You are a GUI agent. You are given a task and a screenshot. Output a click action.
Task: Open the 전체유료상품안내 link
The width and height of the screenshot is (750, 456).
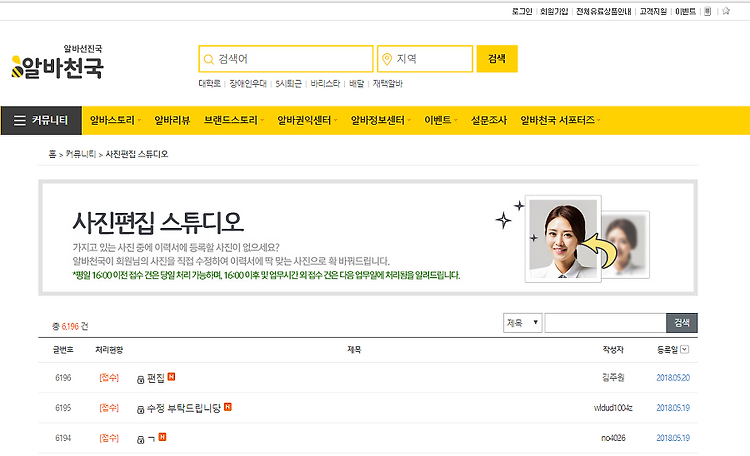[604, 11]
